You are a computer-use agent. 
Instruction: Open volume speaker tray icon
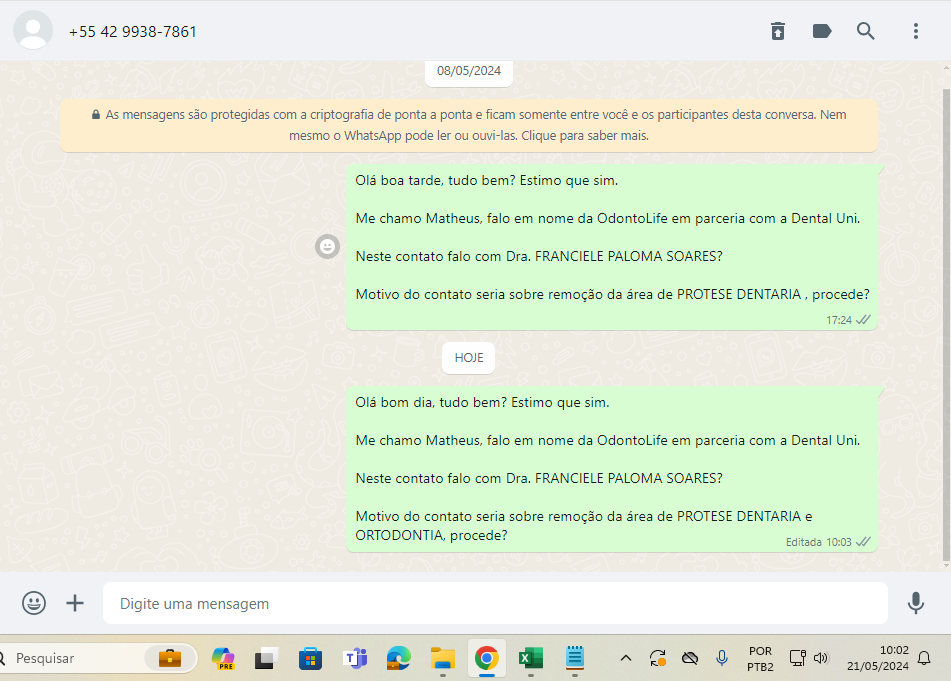click(821, 658)
